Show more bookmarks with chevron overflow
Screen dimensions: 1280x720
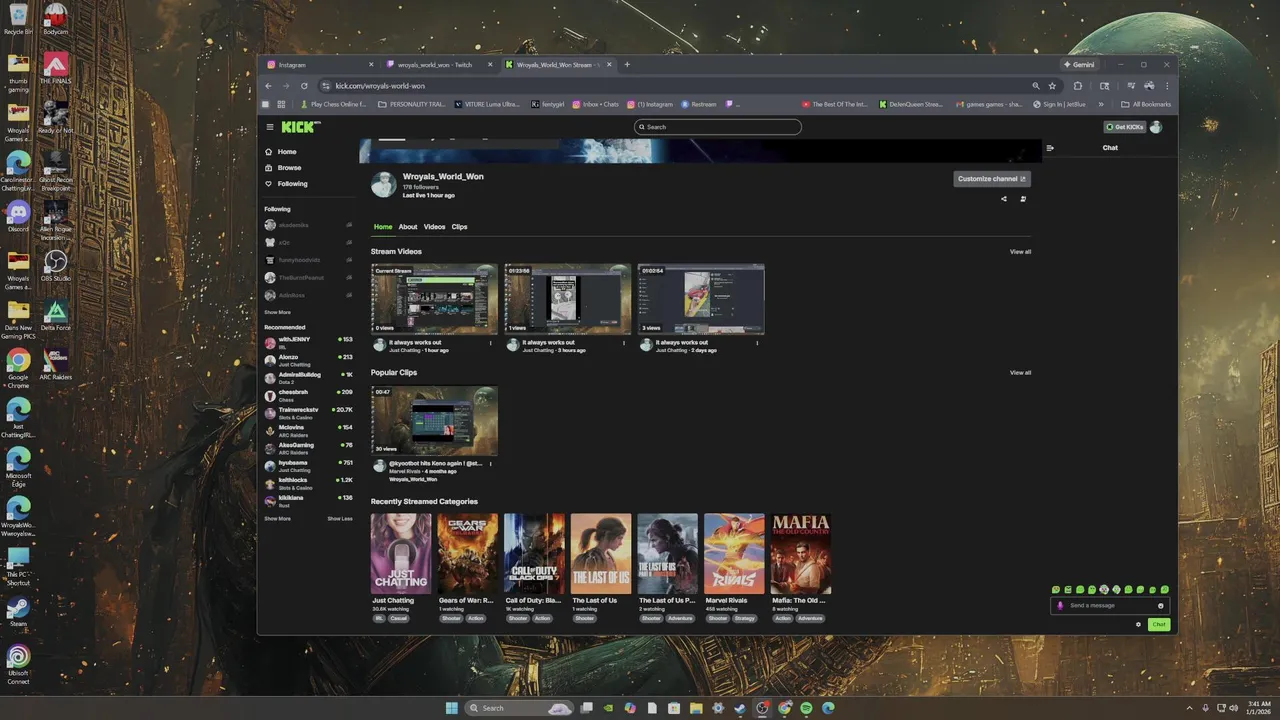click(x=1101, y=104)
